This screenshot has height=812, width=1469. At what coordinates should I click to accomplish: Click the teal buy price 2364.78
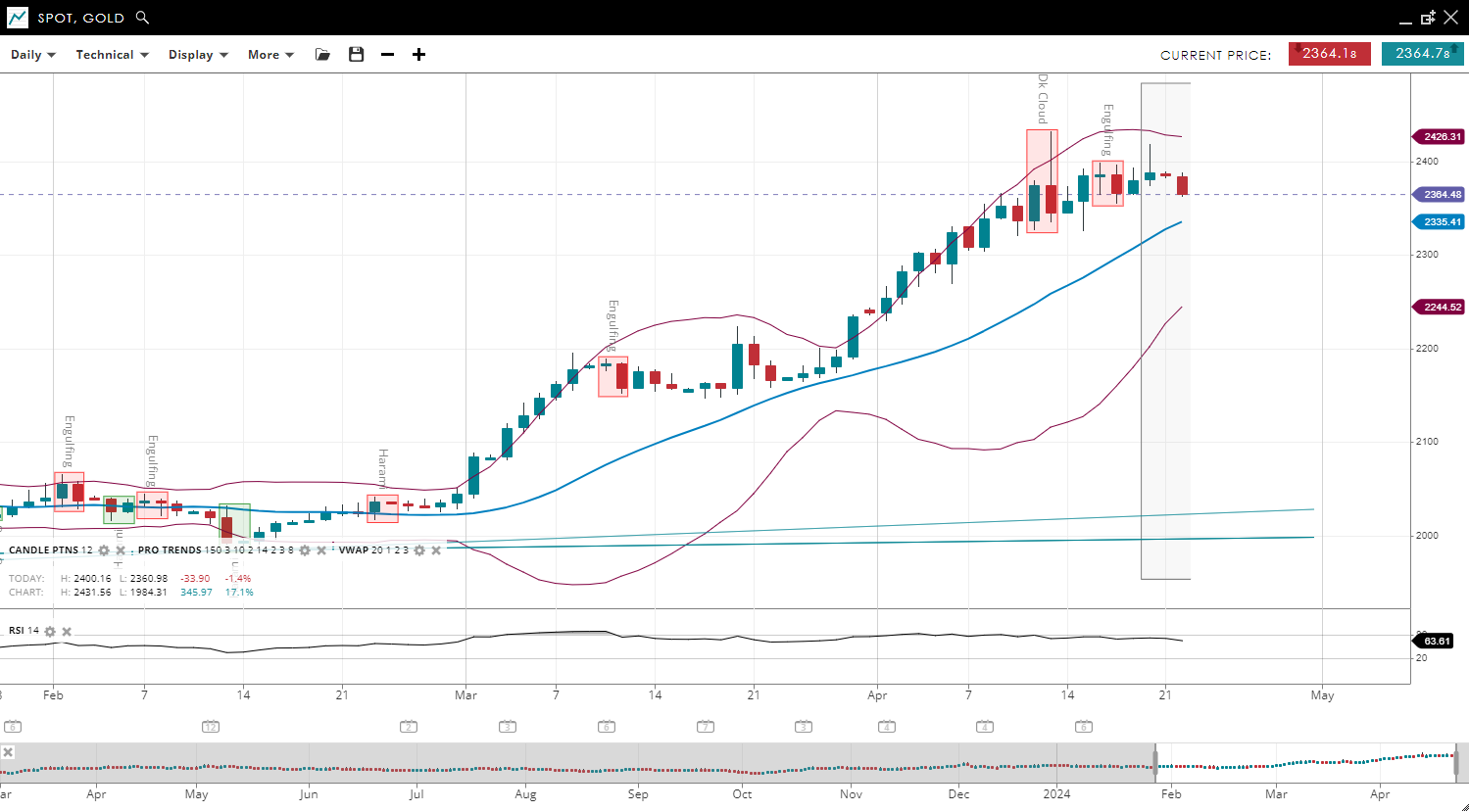[1422, 54]
